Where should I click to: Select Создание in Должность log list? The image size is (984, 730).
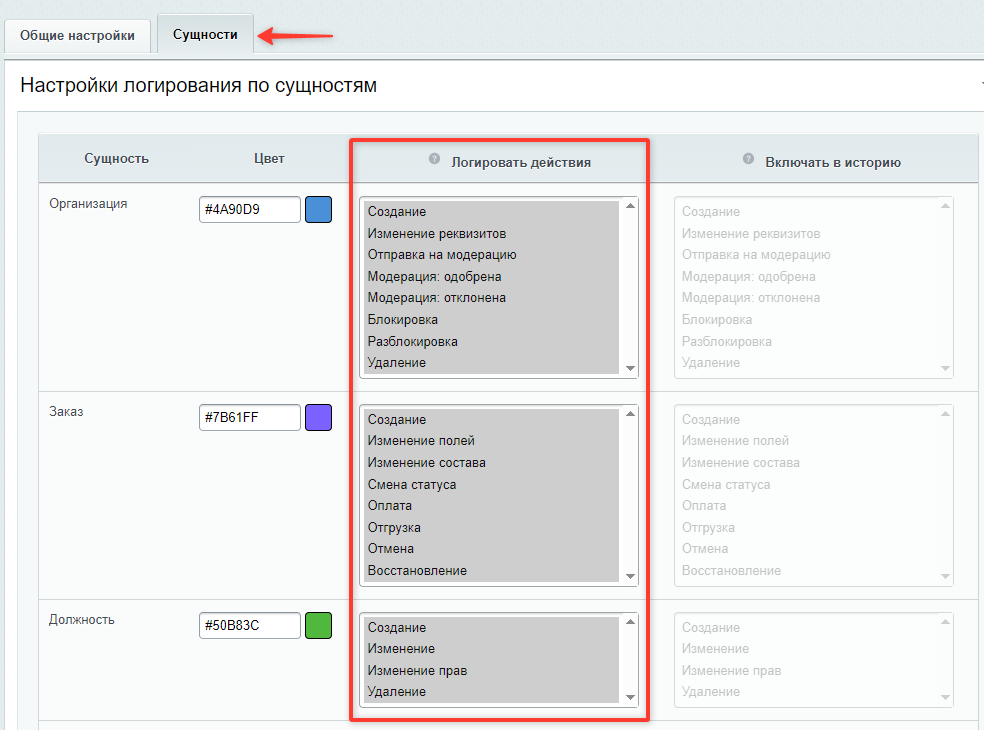pos(491,627)
